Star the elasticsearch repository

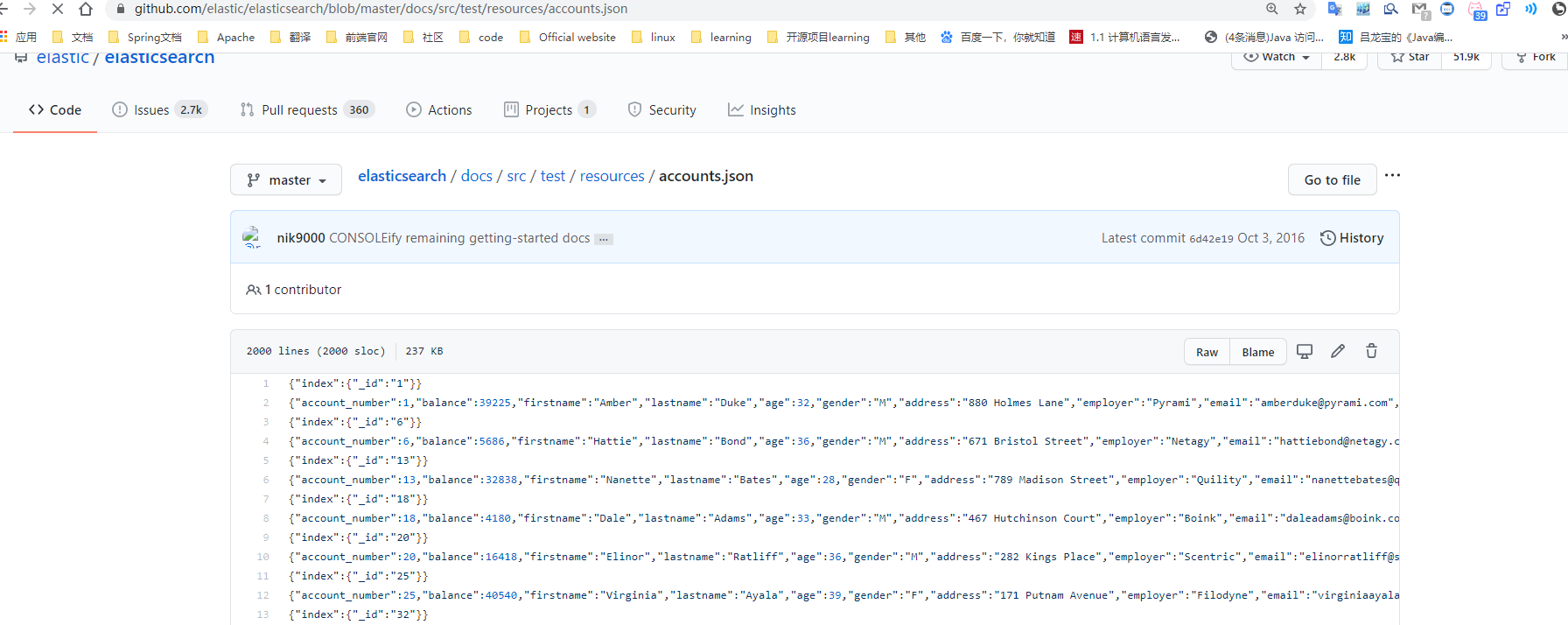[x=1410, y=57]
